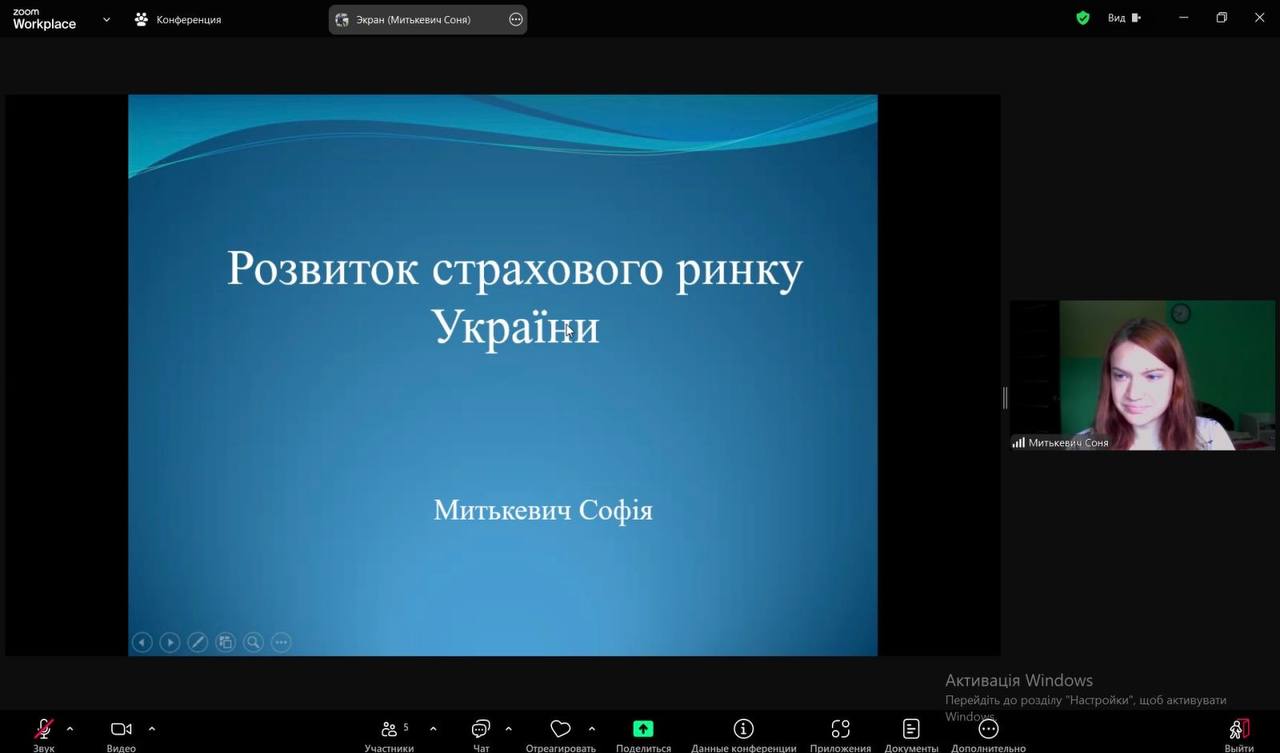The image size is (1280, 753).
Task: Click the Дополнительно more options icon
Action: pos(988,730)
